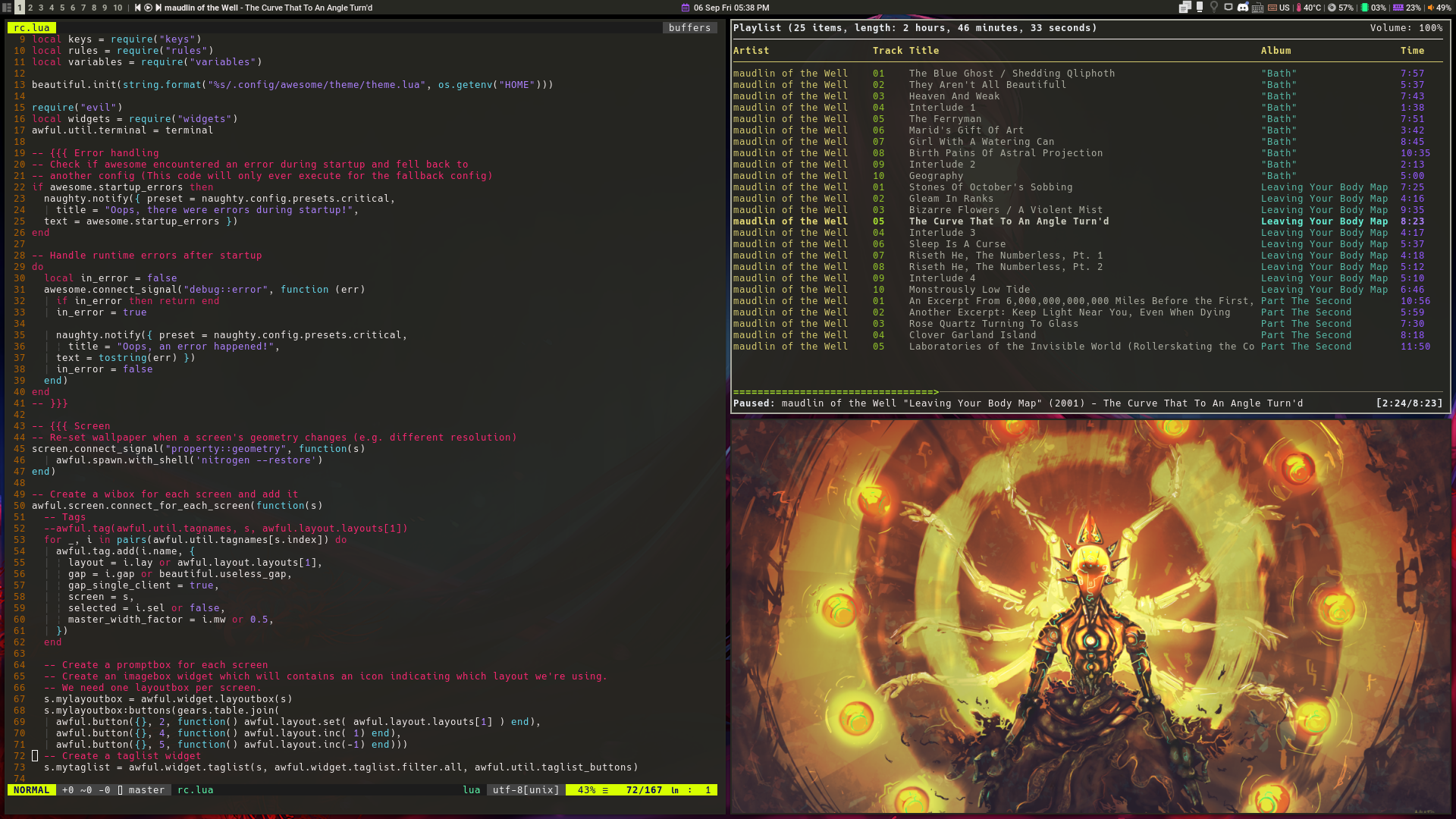Toggle the light bulb tray icon

click(1214, 8)
